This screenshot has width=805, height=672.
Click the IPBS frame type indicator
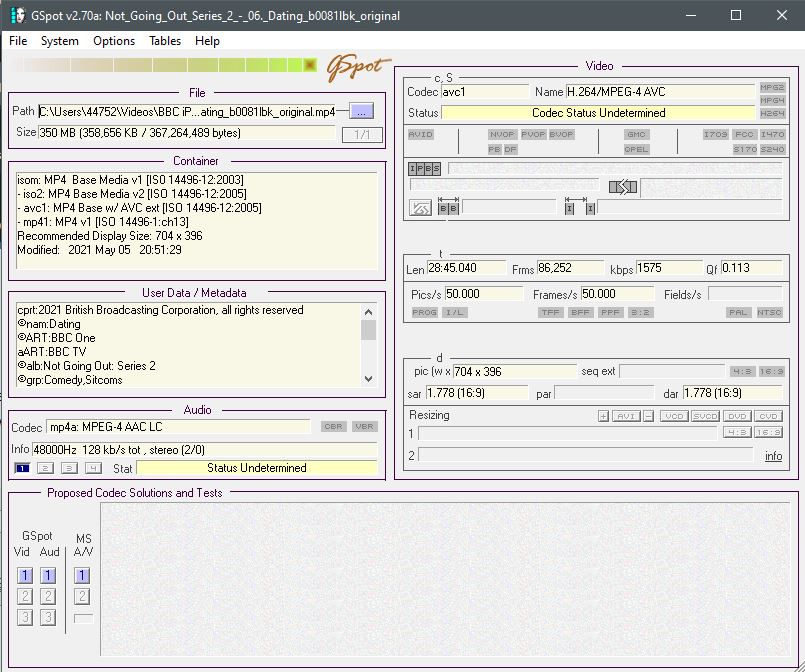pyautogui.click(x=424, y=169)
